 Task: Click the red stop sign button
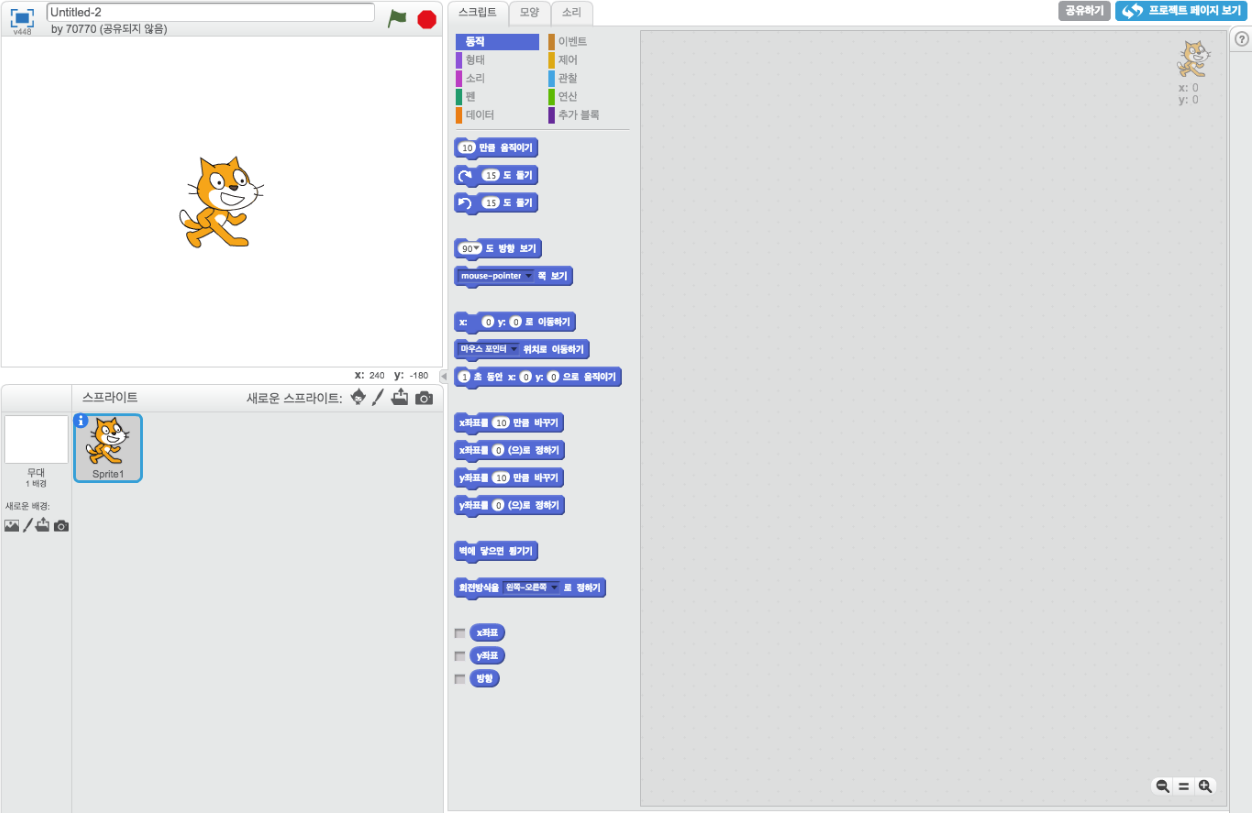[427, 19]
